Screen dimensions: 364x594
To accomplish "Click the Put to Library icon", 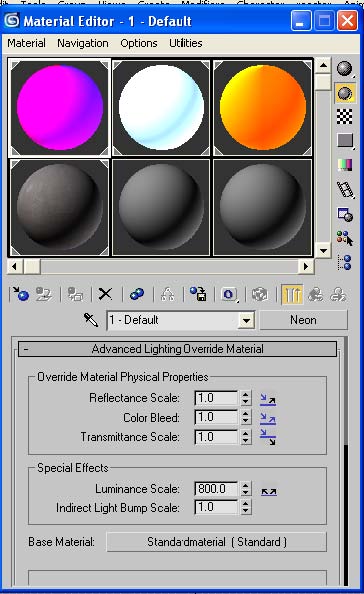I will (198, 294).
